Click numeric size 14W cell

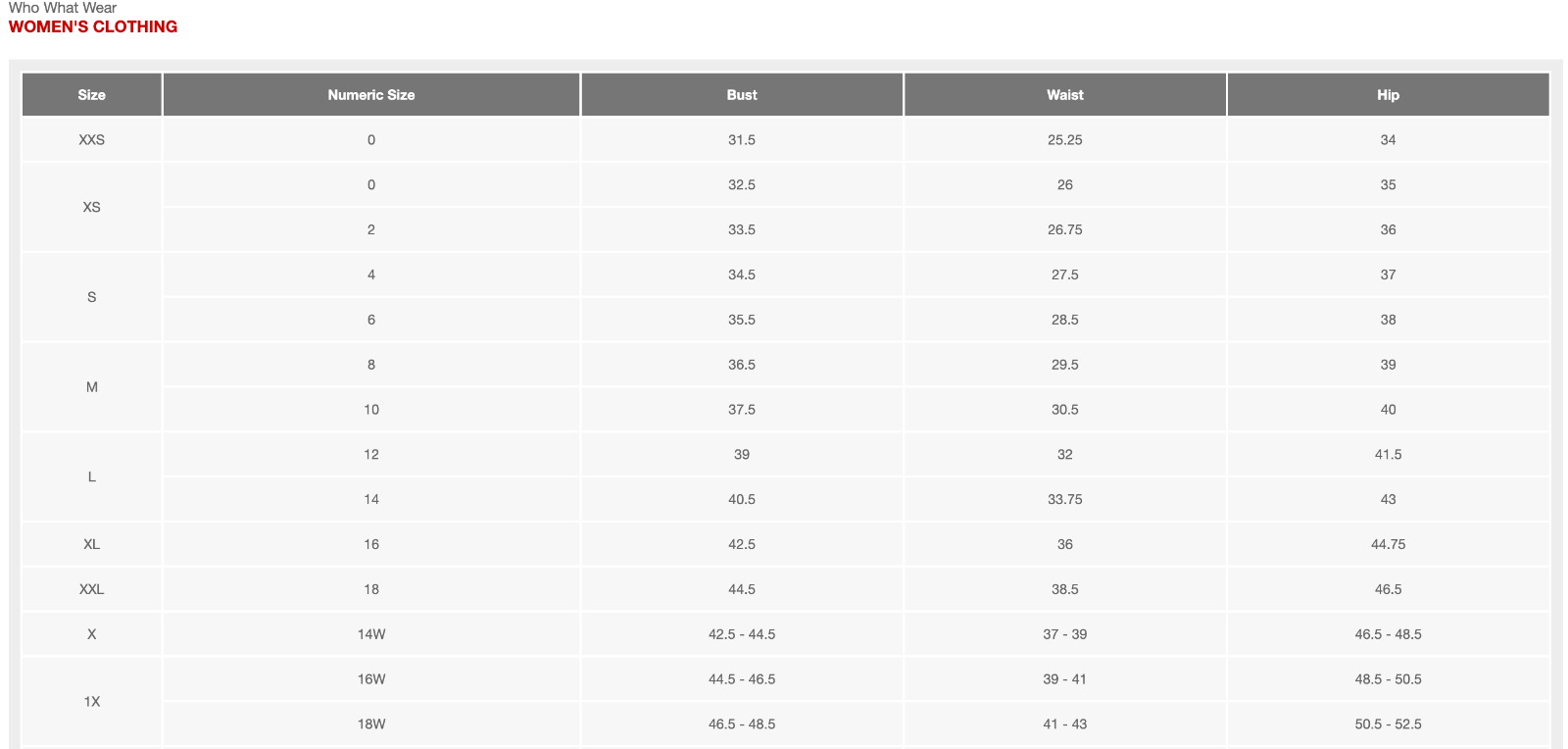371,634
